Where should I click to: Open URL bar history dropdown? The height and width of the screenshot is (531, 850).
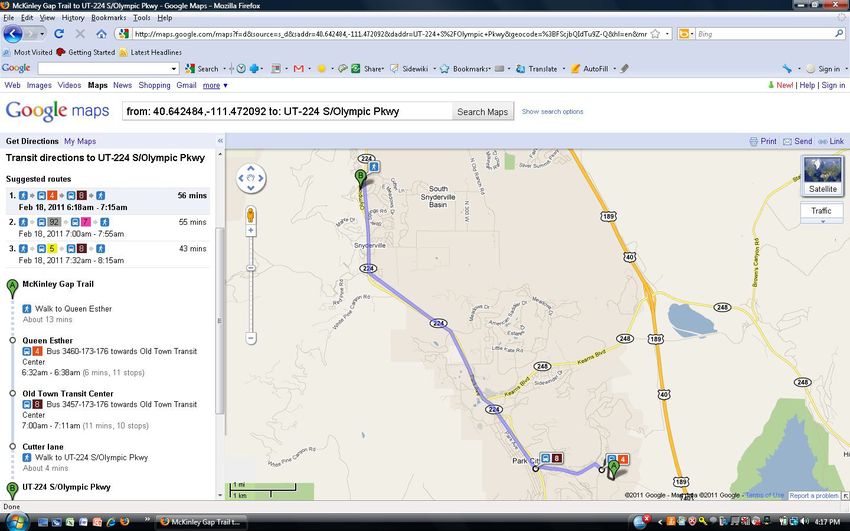[667, 34]
